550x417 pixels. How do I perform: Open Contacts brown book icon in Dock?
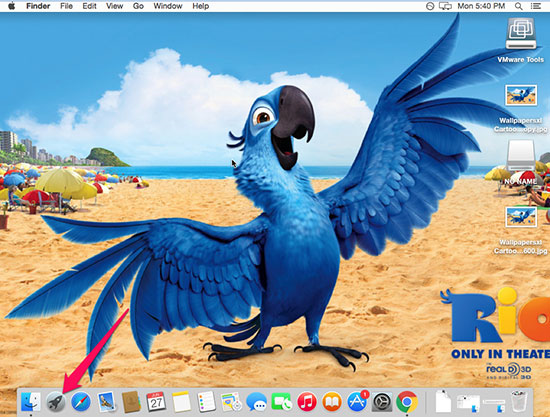[131, 402]
